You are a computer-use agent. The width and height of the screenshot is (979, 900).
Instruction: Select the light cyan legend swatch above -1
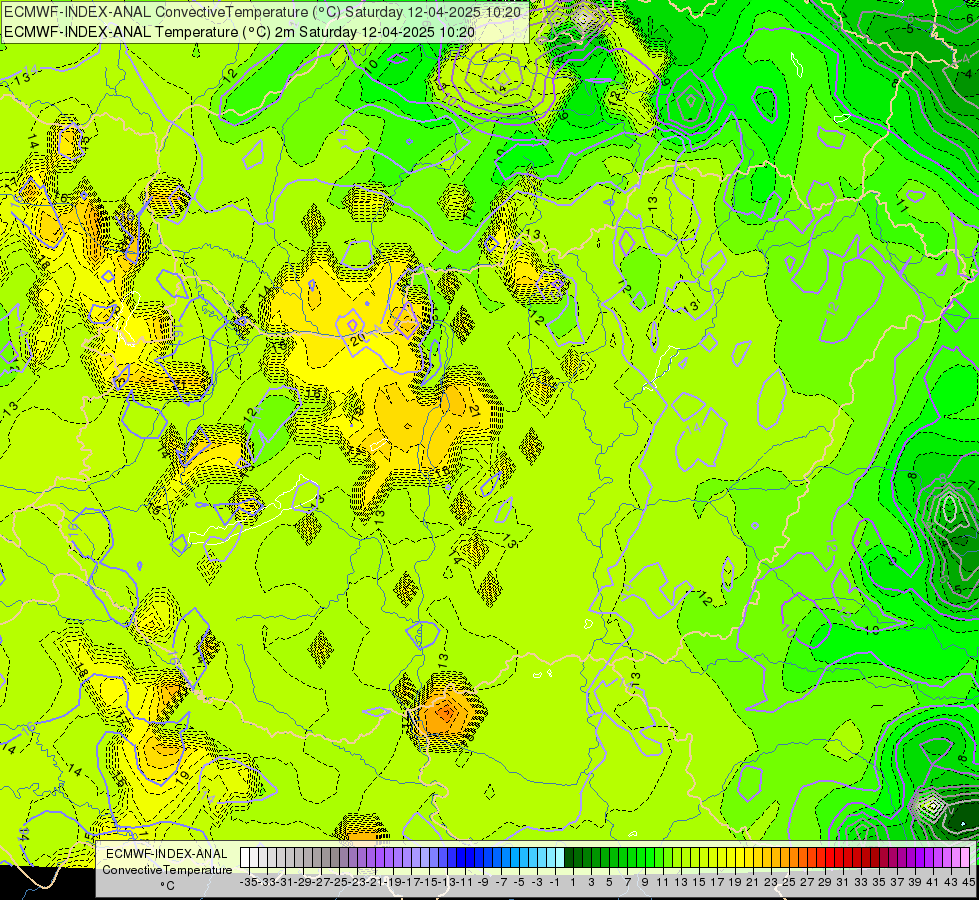point(551,857)
